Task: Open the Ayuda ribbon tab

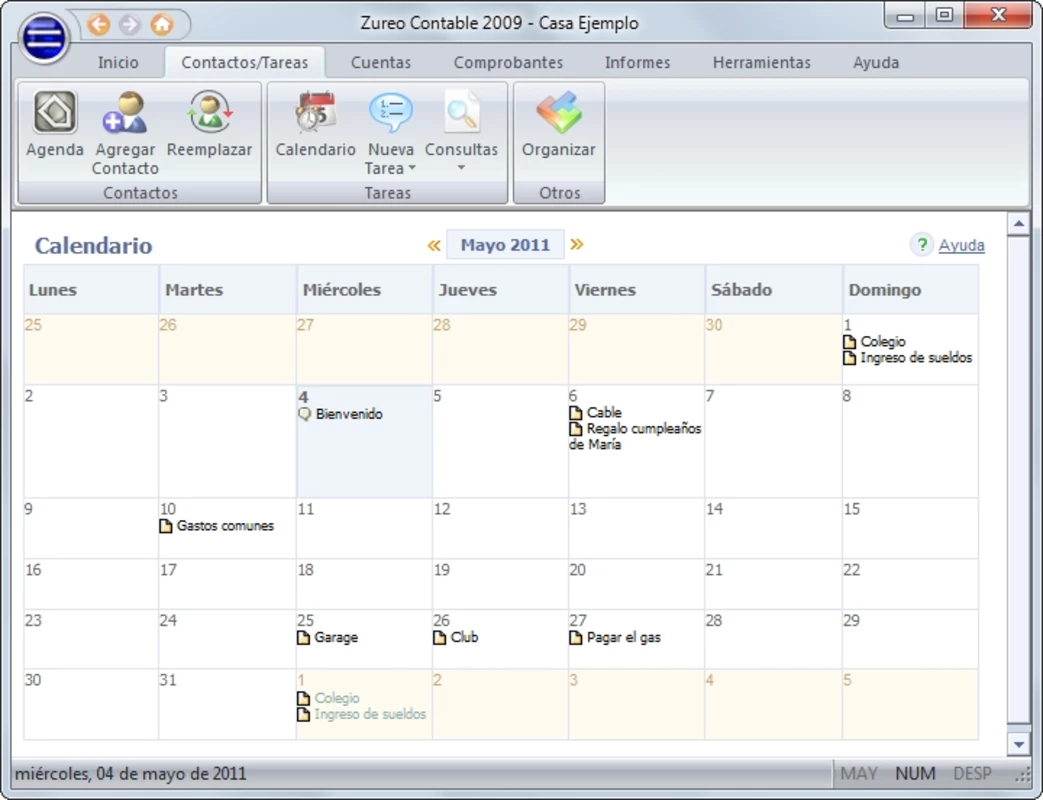Action: tap(876, 63)
